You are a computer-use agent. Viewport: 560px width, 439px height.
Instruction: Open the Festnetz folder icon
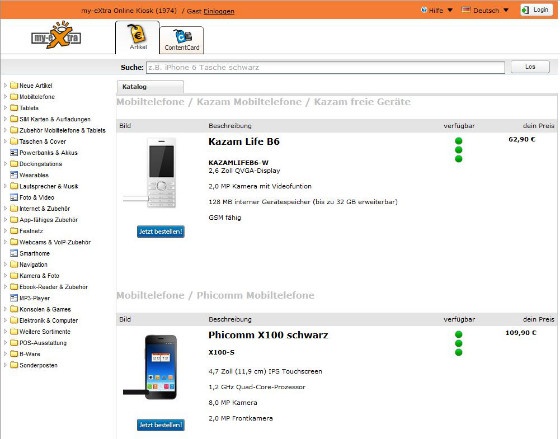click(14, 231)
